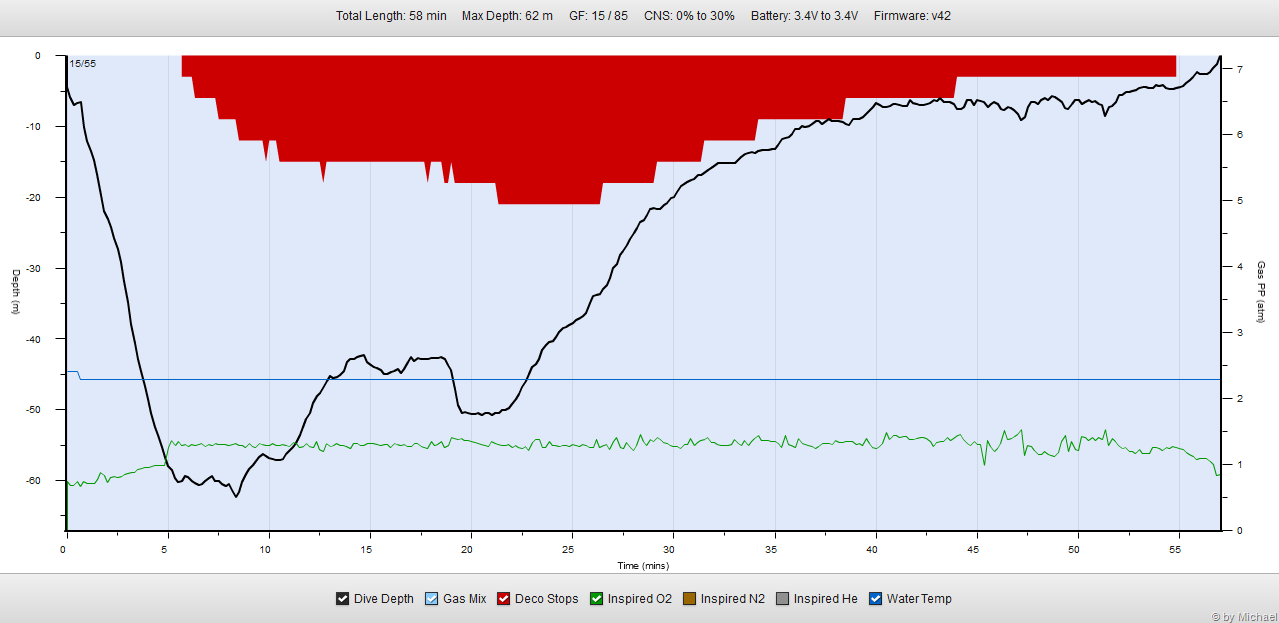
Task: Turn off the Water Temp checkbox
Action: click(876, 599)
